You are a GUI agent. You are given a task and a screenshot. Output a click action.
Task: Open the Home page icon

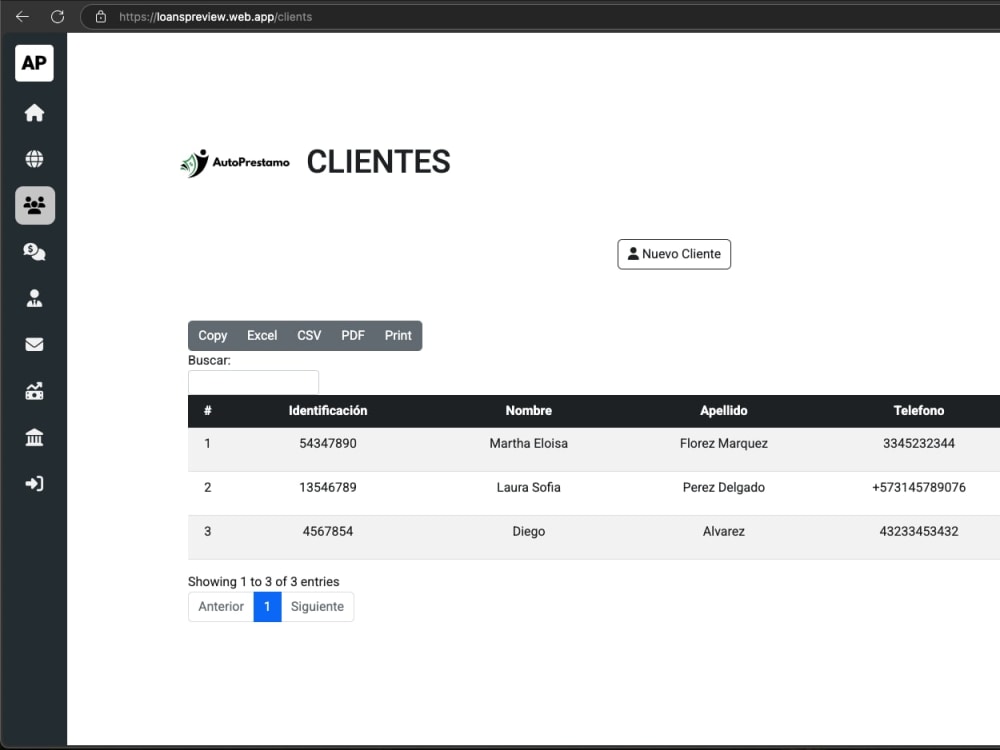(34, 113)
